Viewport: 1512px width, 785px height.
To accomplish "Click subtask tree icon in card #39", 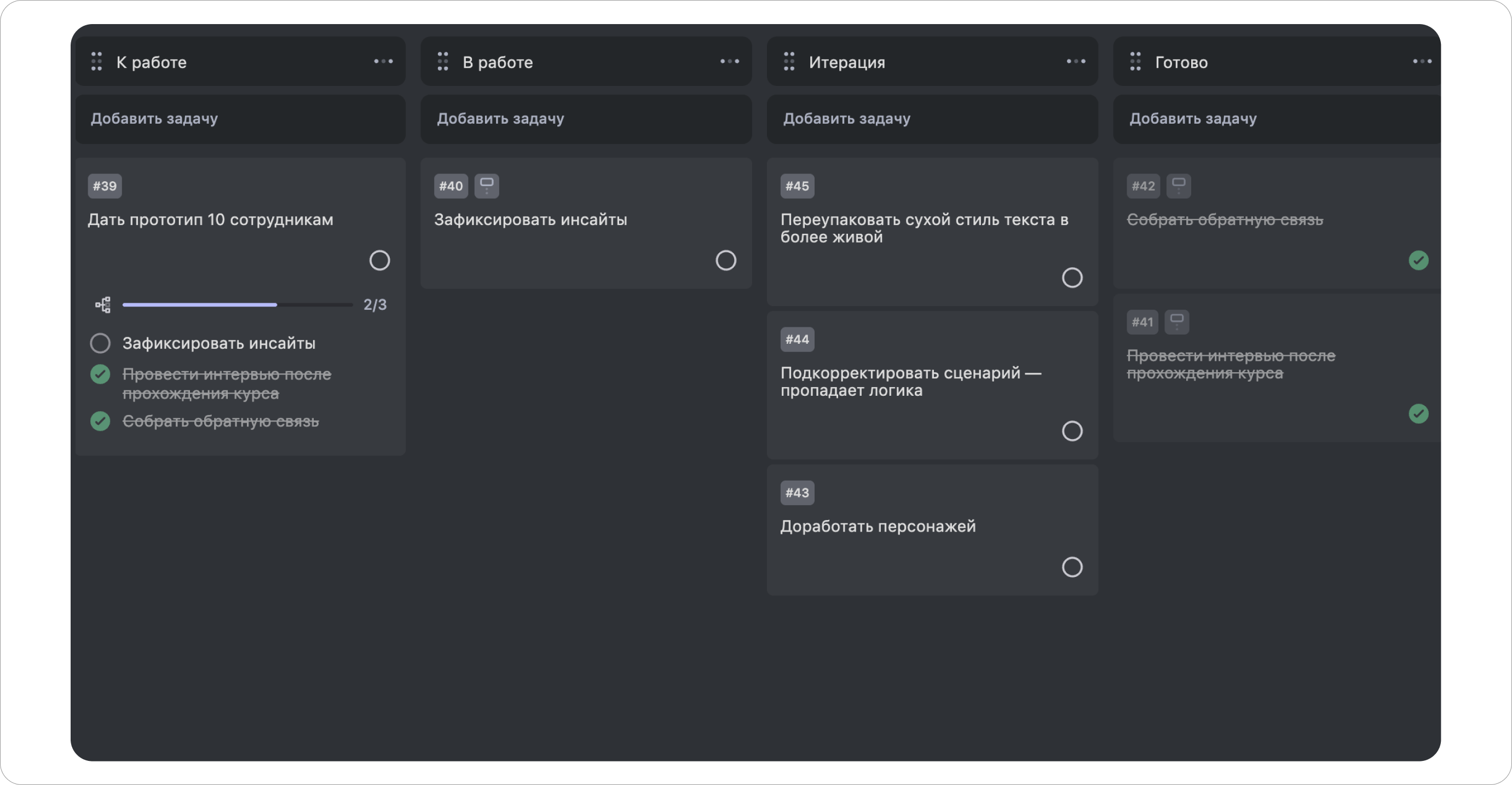I will pyautogui.click(x=103, y=305).
